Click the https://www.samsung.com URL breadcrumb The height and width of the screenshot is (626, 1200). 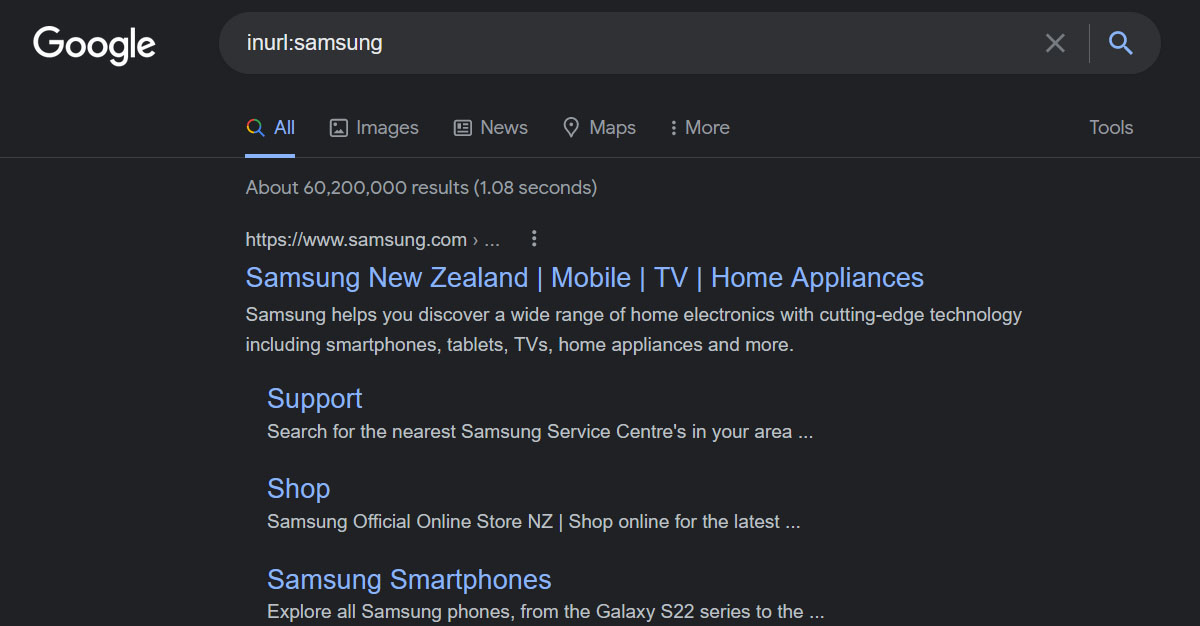356,239
